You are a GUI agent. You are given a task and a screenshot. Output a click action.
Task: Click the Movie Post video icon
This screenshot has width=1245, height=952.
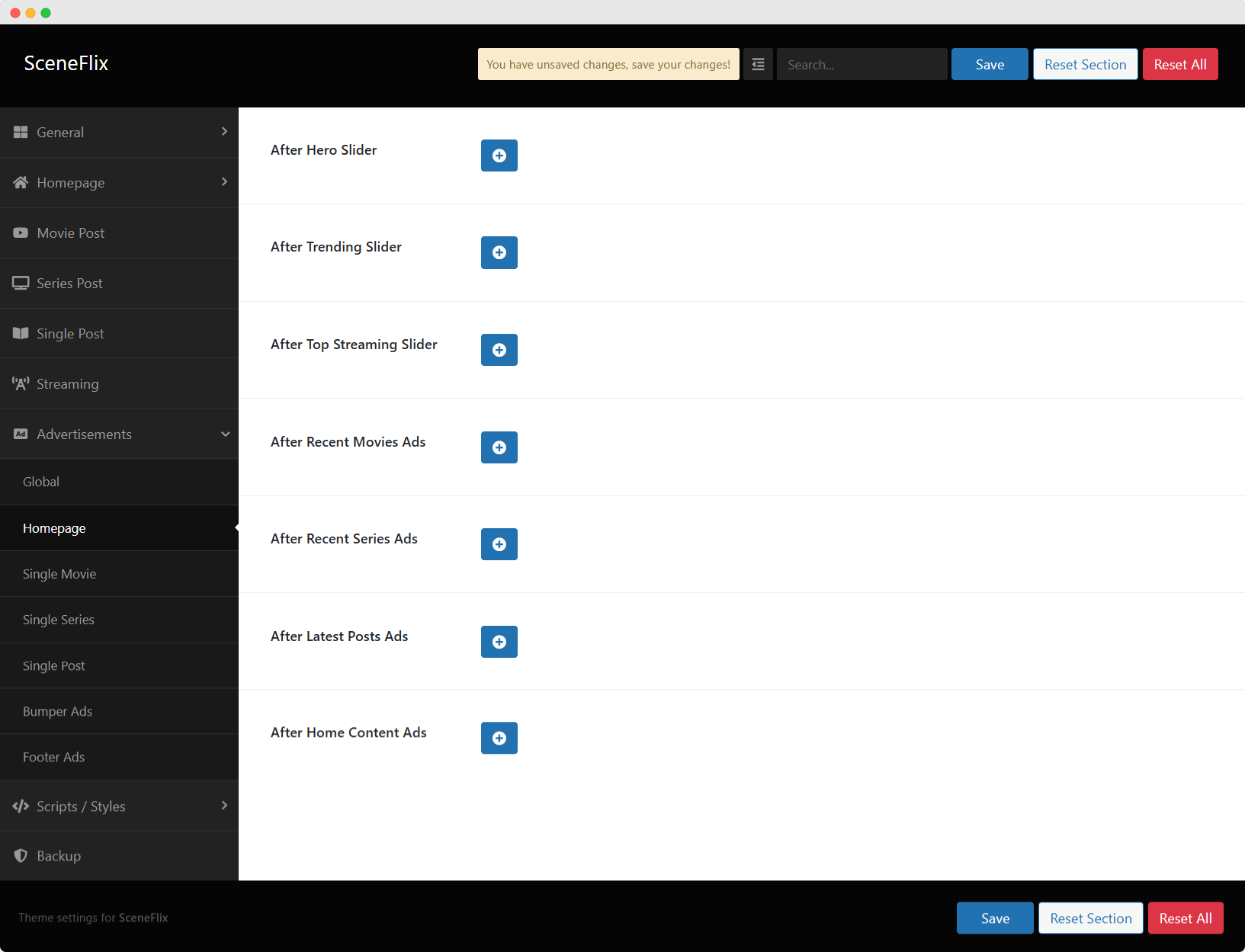[21, 232]
